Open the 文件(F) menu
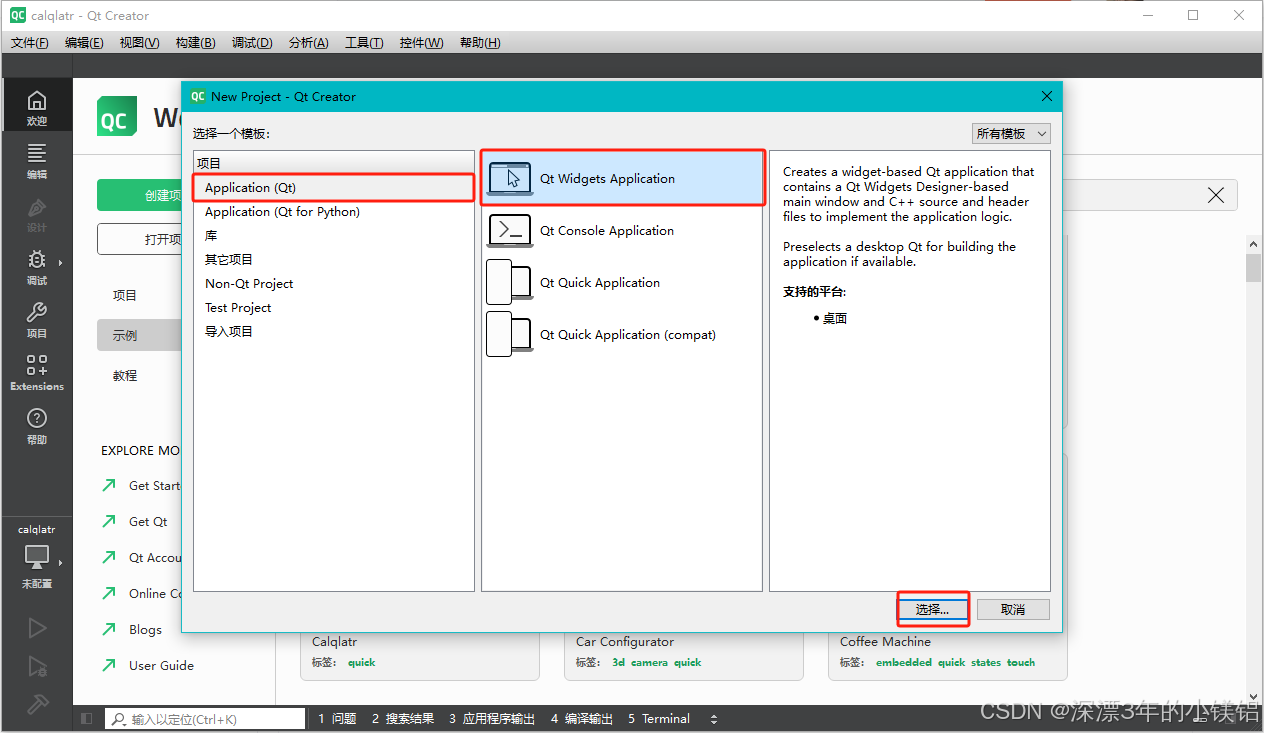 29,42
